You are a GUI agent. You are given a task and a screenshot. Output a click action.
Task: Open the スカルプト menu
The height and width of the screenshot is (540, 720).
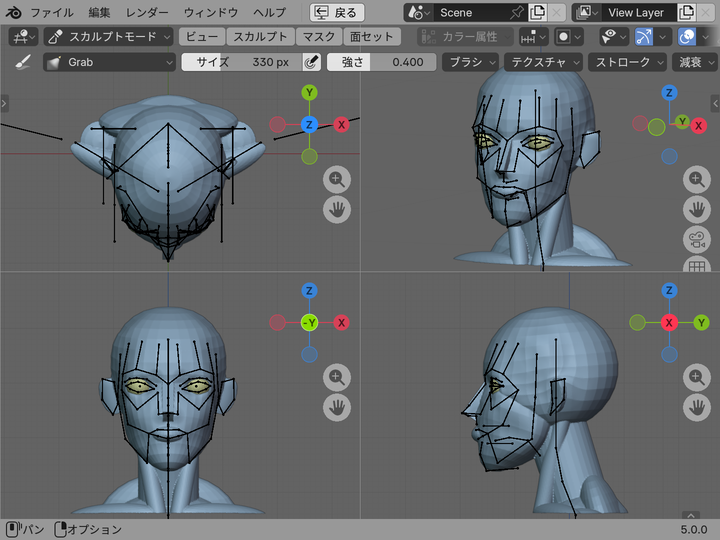[260, 37]
